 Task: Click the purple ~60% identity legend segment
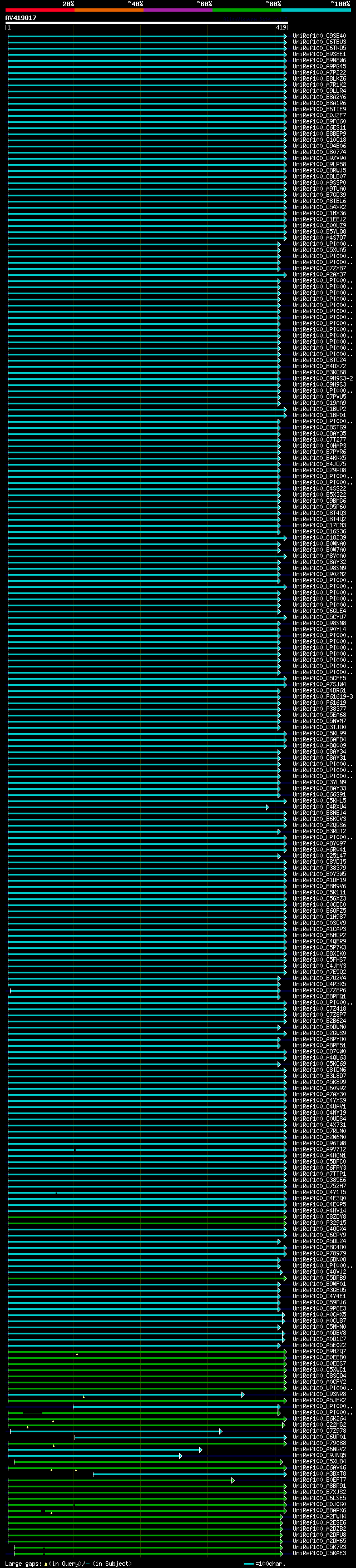[x=177, y=10]
